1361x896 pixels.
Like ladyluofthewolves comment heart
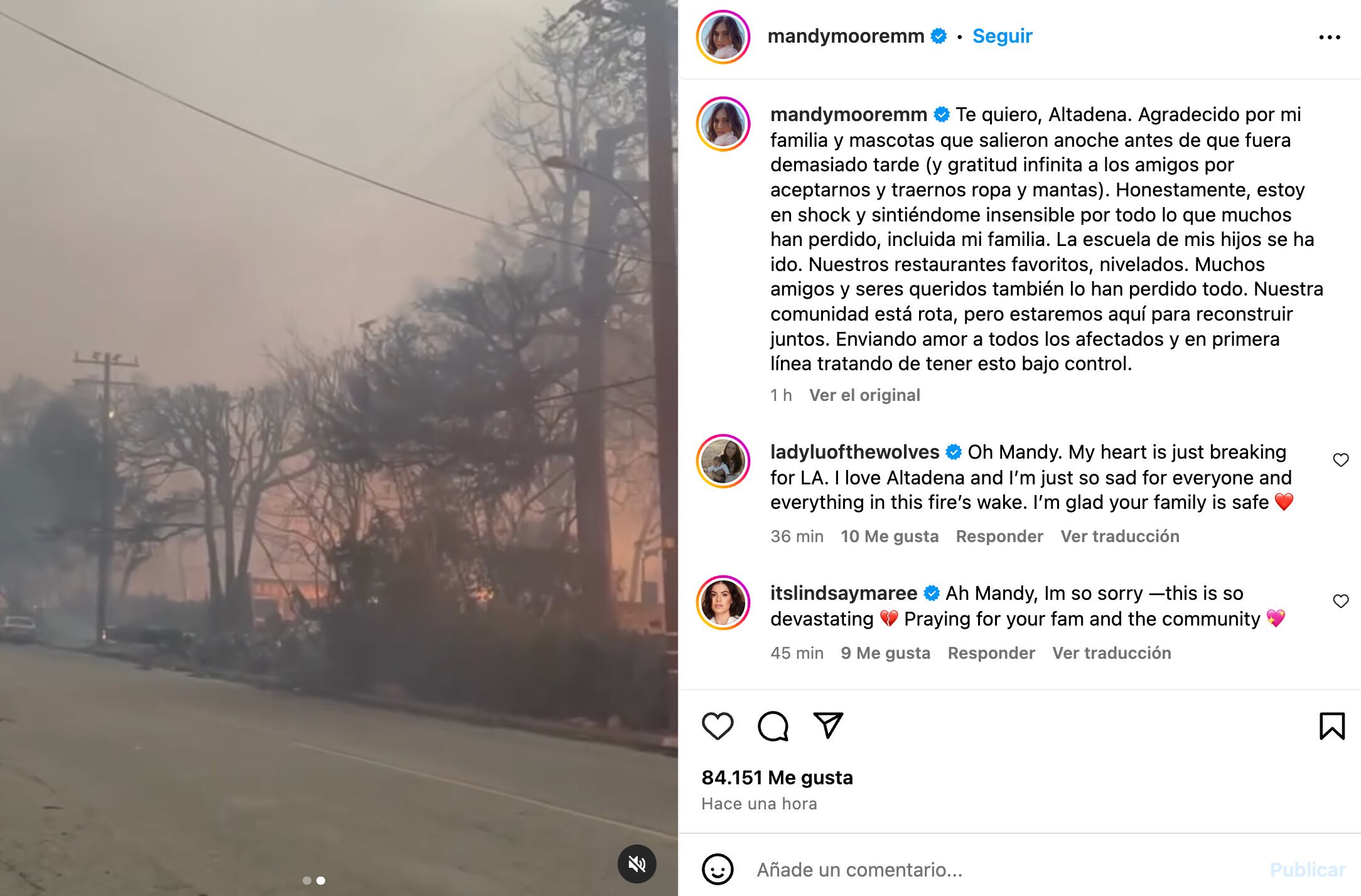pyautogui.click(x=1341, y=460)
